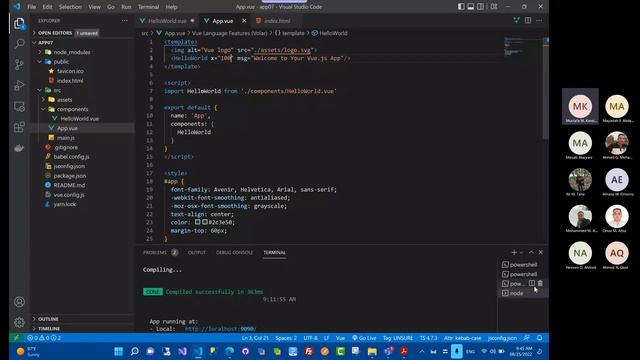
Task: Click the Go Live server toggle
Action: click(364, 338)
